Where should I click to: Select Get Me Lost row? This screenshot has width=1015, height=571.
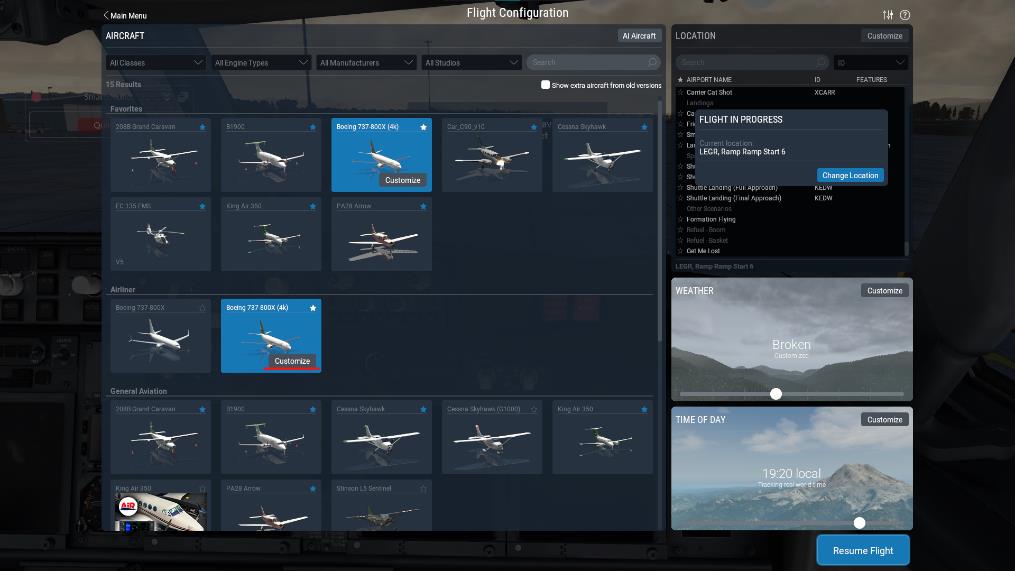(x=790, y=251)
